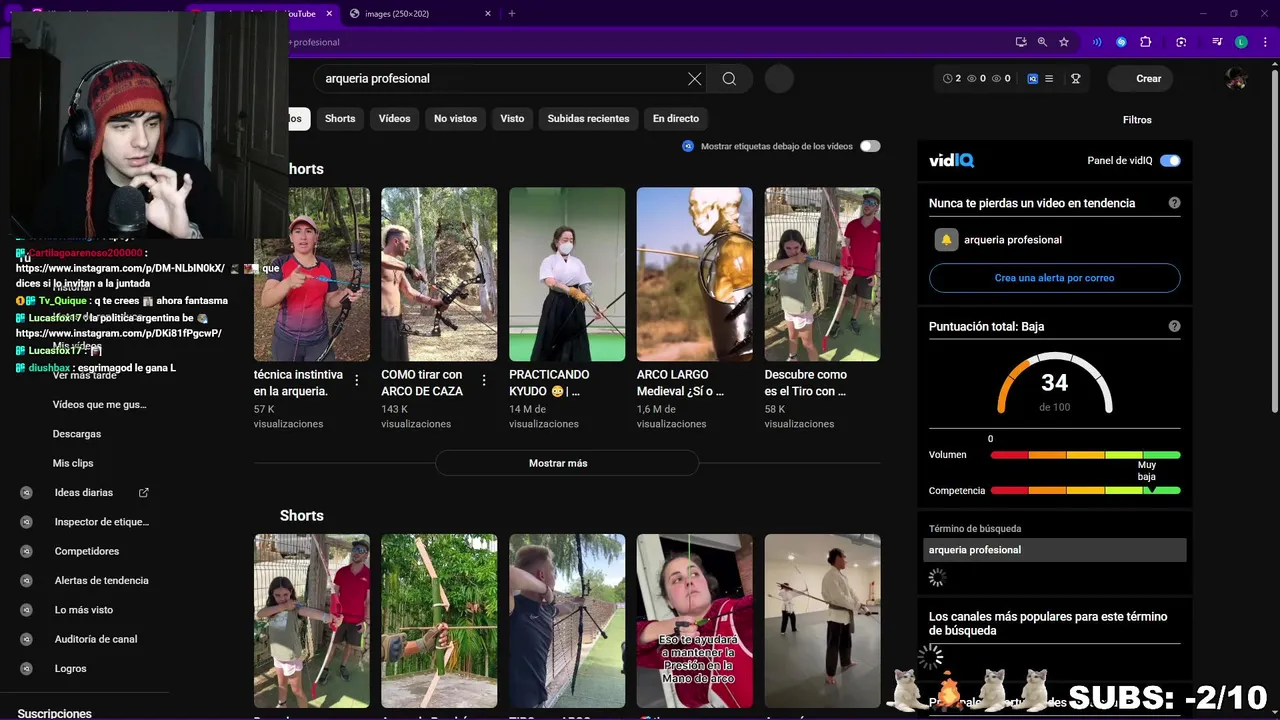Click the Suscripciones heading in sidebar

tap(55, 713)
